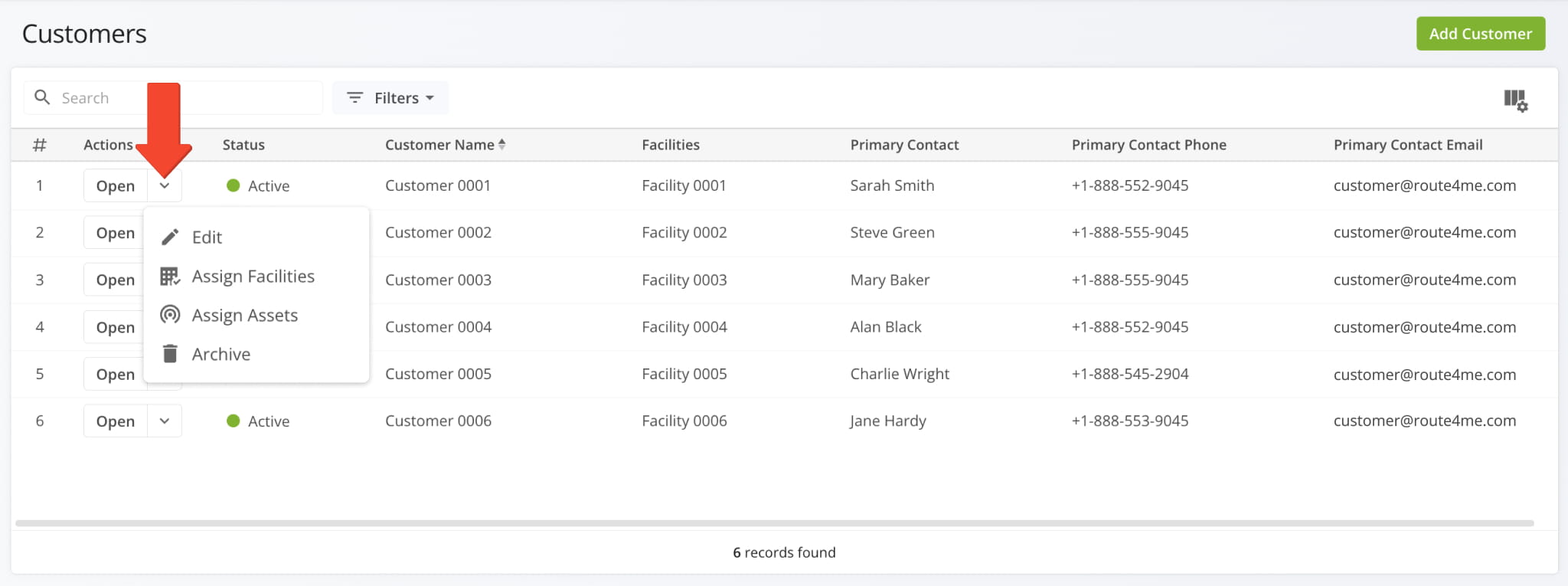Click the search magnifier icon

point(43,97)
